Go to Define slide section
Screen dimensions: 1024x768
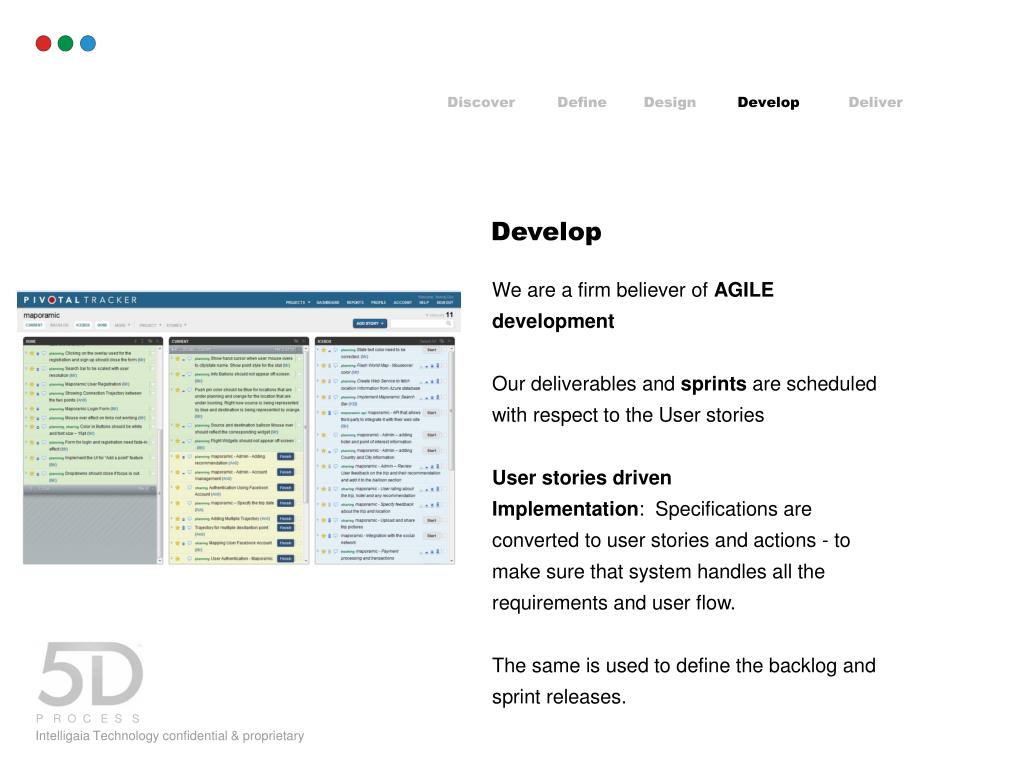pyautogui.click(x=582, y=102)
